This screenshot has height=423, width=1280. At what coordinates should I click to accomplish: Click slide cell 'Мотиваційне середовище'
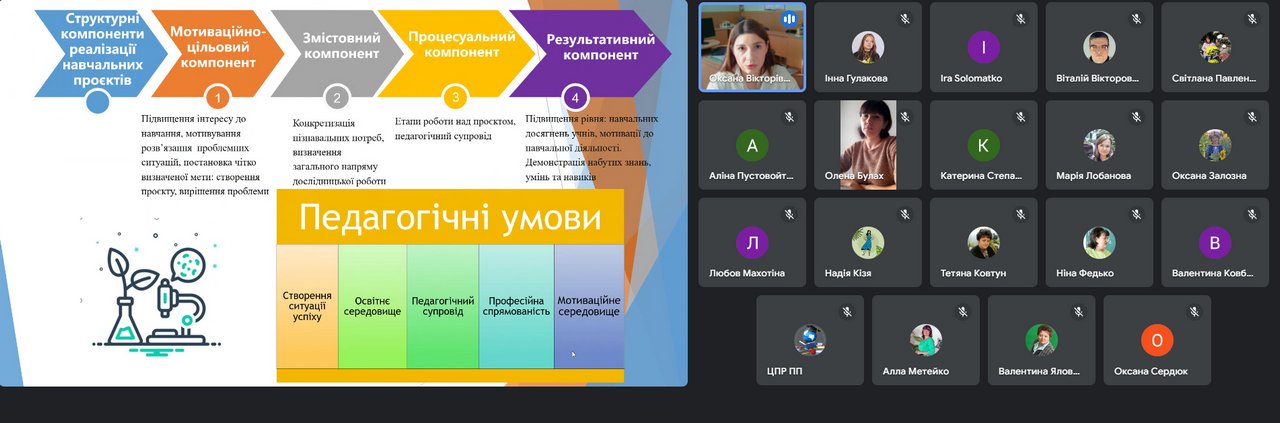tap(589, 305)
